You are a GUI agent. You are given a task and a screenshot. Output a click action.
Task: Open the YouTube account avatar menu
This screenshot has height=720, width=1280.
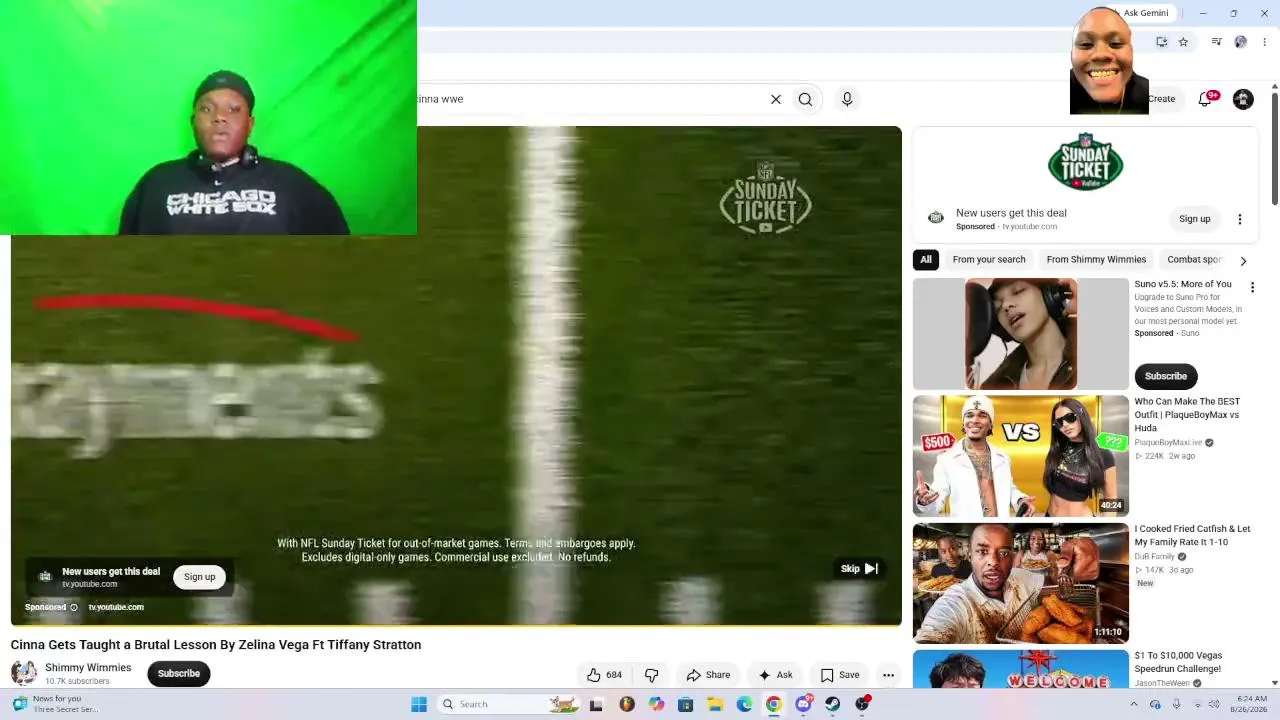coord(1243,99)
